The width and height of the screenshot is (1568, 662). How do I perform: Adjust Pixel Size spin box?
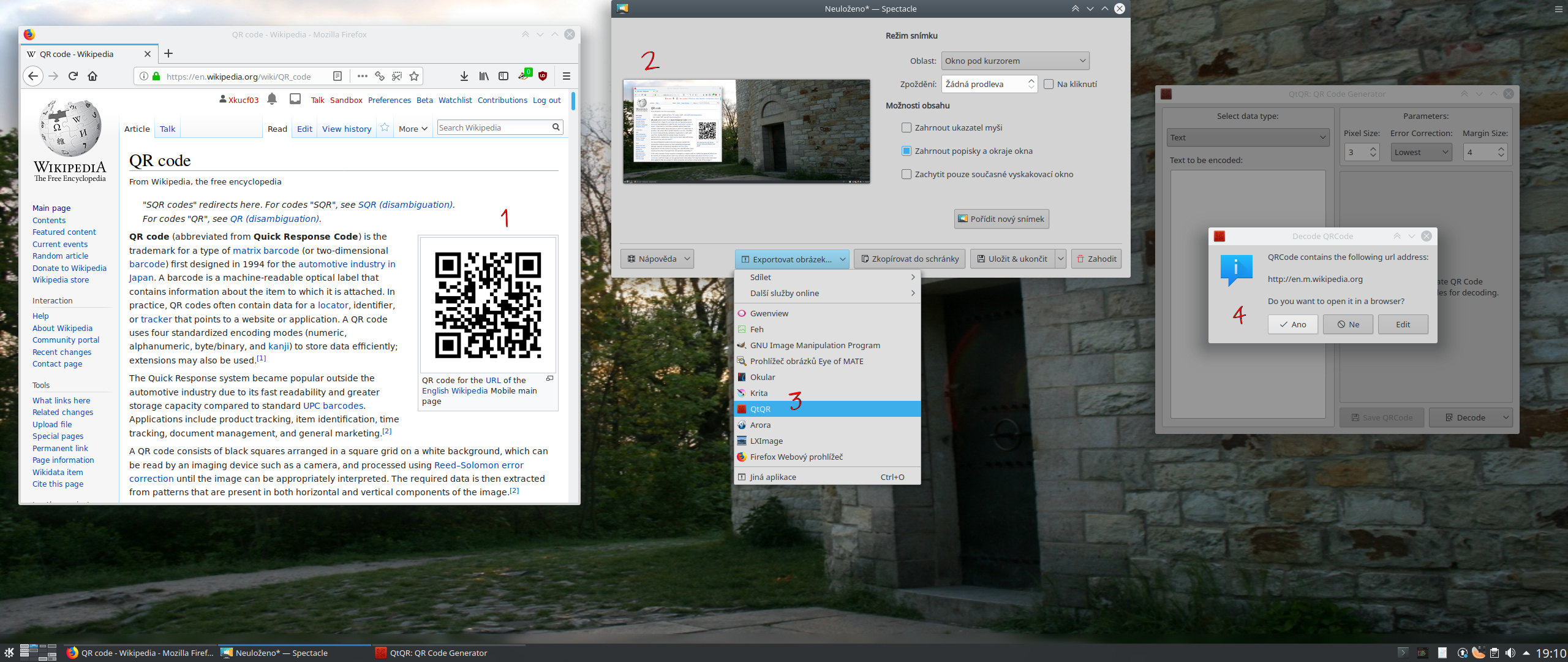[1362, 152]
